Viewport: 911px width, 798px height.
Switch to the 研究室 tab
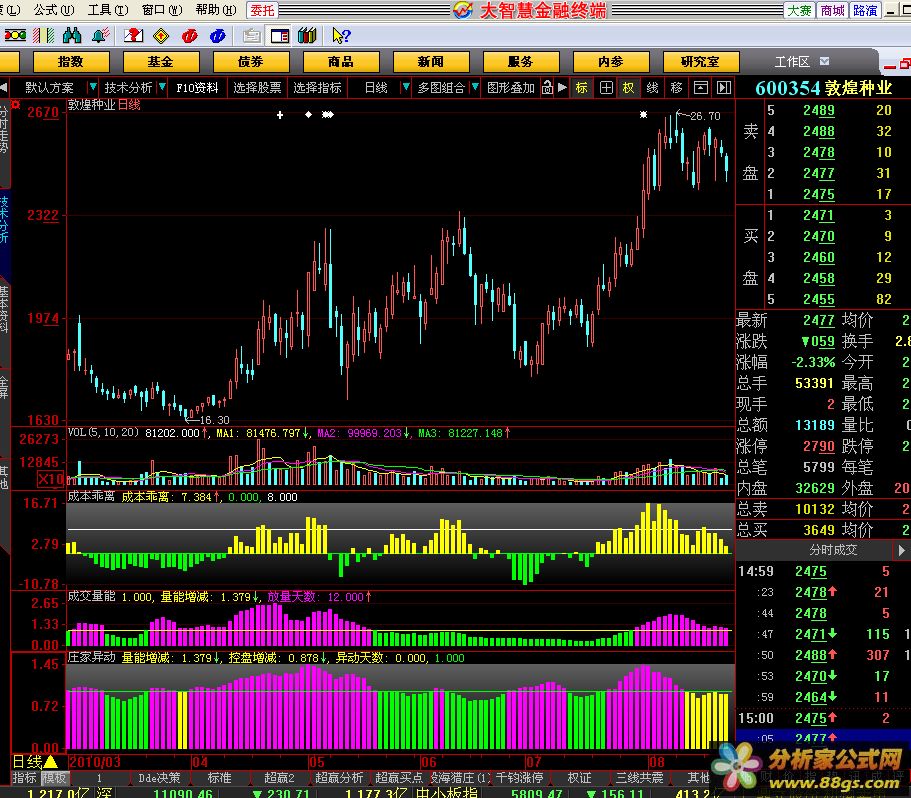pyautogui.click(x=701, y=62)
